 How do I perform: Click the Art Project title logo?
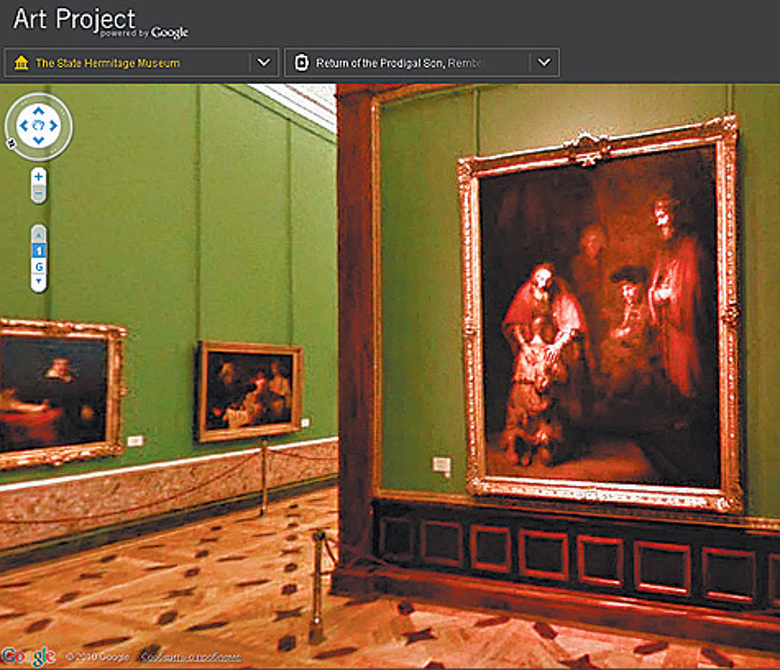(x=74, y=19)
